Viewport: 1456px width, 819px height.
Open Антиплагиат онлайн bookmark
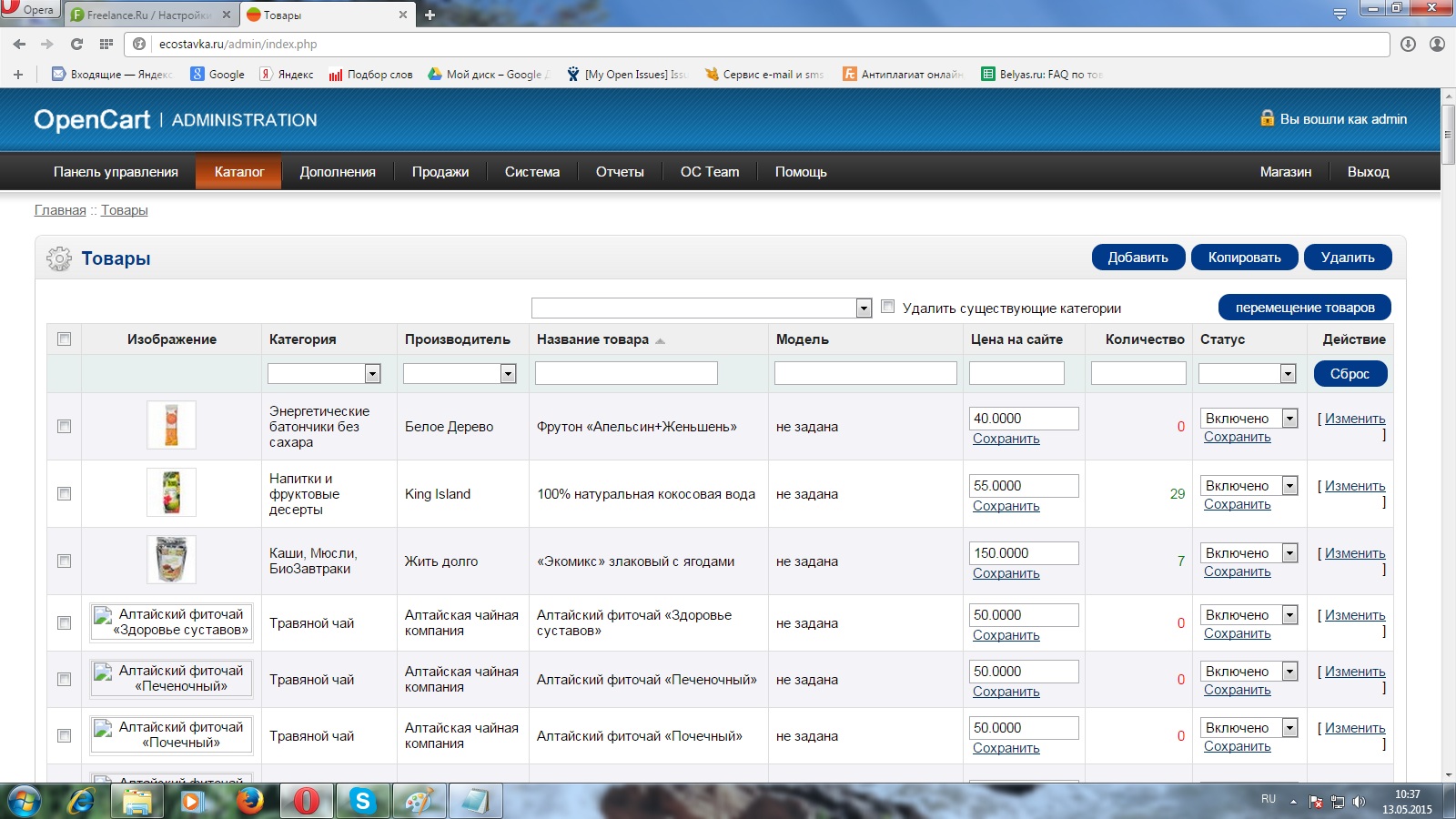click(x=904, y=75)
